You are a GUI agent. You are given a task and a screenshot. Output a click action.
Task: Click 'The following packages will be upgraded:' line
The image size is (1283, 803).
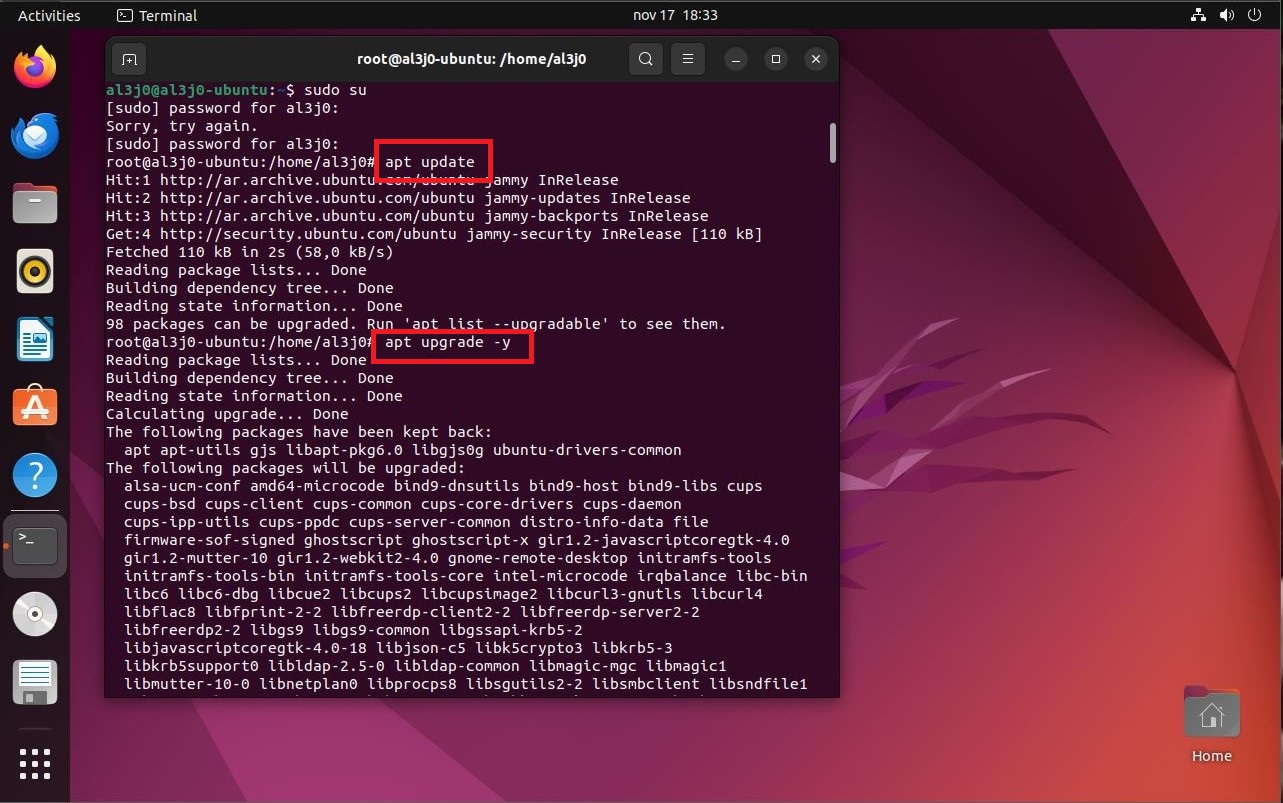pyautogui.click(x=286, y=468)
